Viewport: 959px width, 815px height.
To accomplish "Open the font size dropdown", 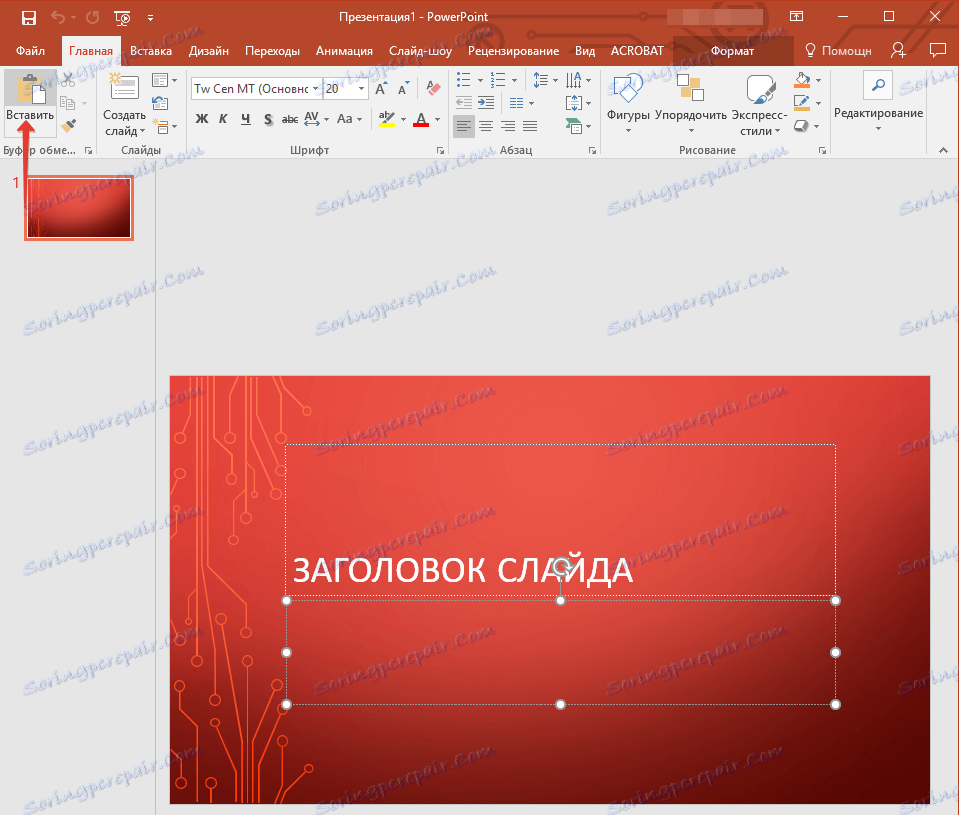I will coord(361,89).
